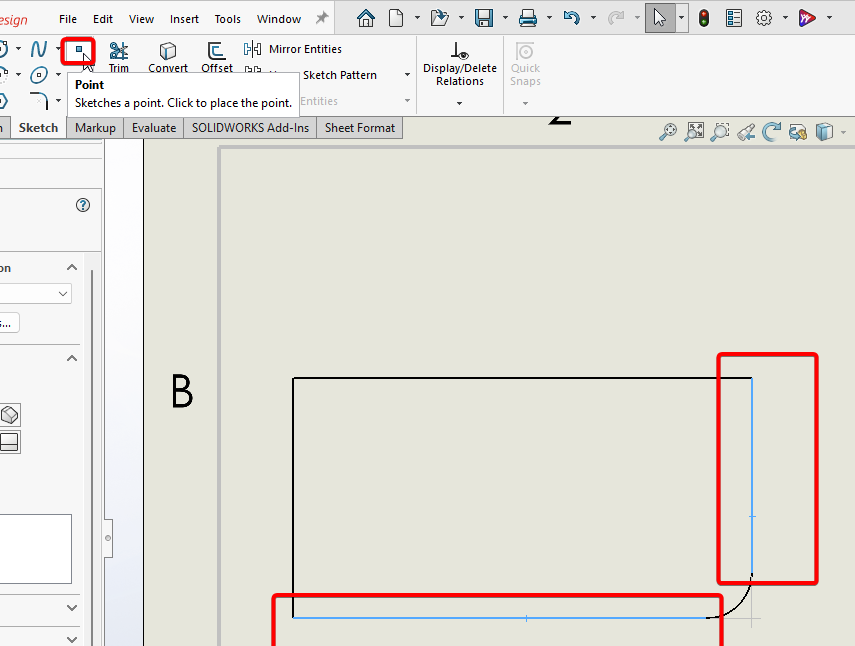Switch to the Markup tab

coord(95,128)
